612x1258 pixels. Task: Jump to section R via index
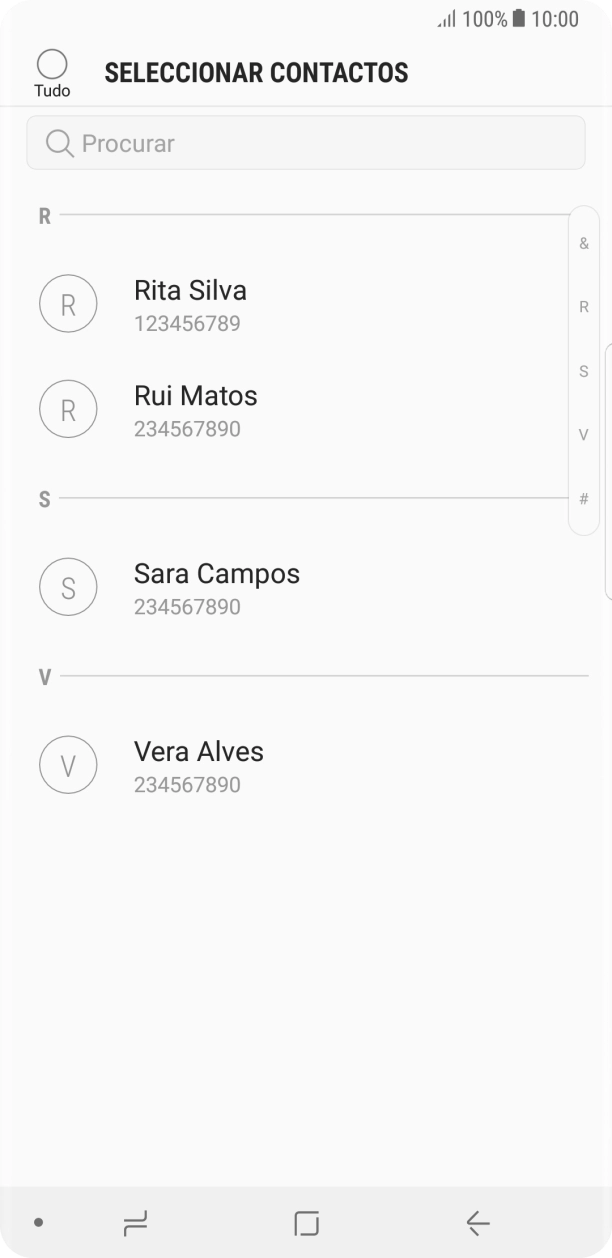point(583,307)
